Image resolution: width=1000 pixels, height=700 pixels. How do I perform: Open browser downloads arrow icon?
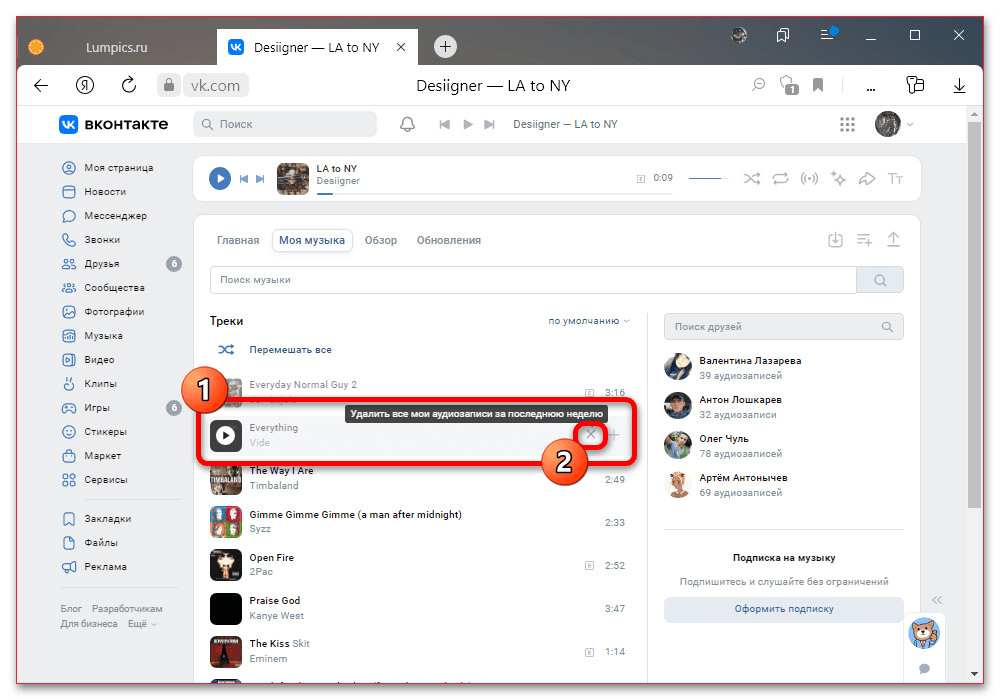tap(959, 85)
